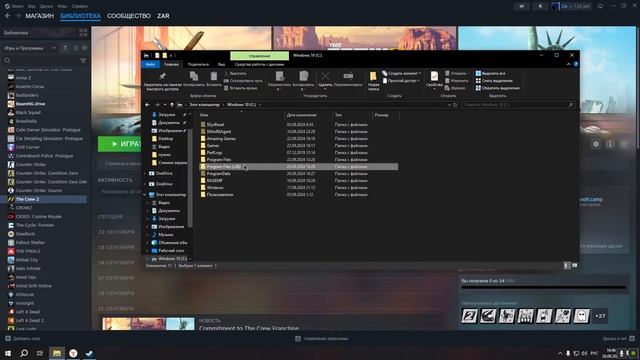Open the Steam Store (МАГАЗИН) tab
The height and width of the screenshot is (360, 640).
coord(40,16)
